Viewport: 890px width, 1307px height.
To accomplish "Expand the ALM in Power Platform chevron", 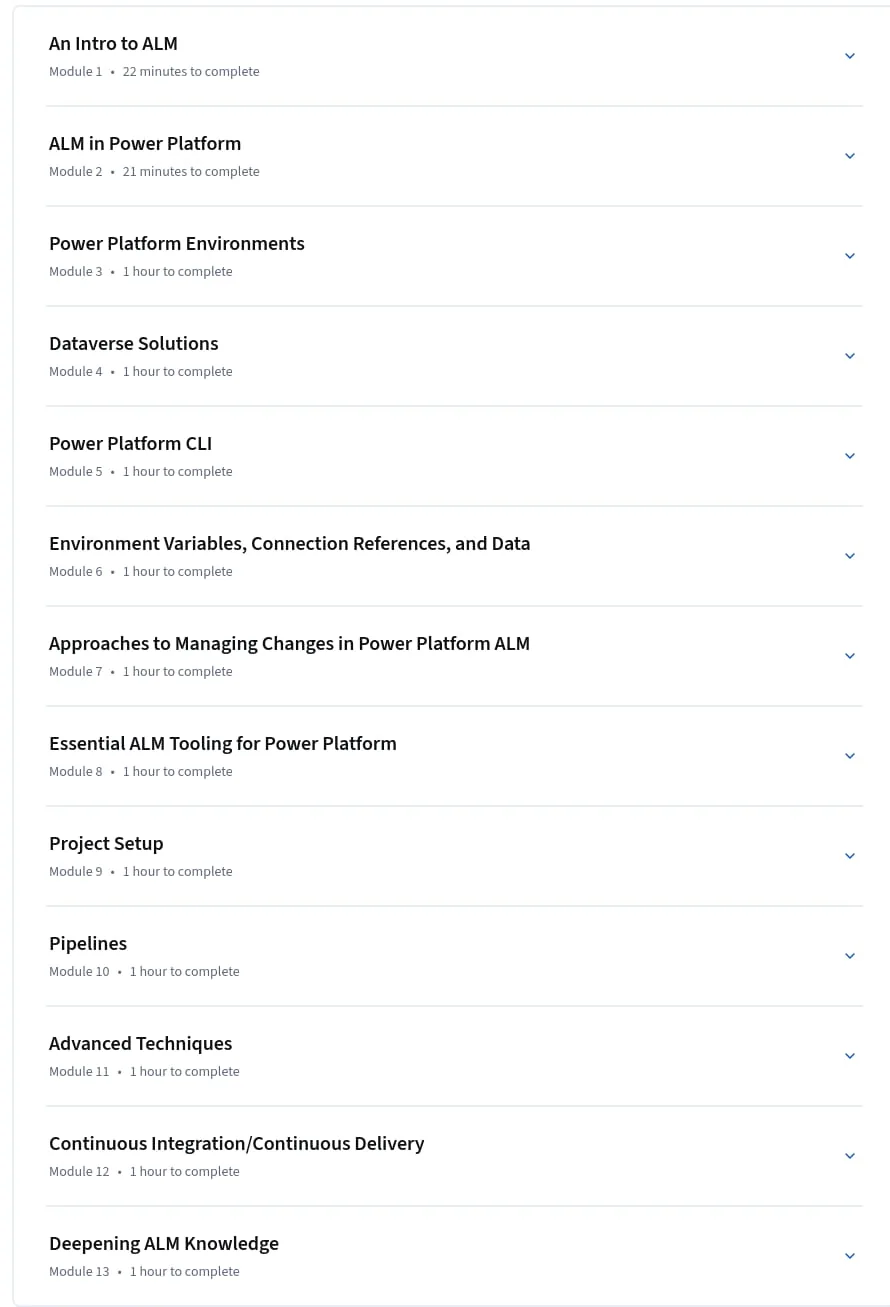I will coord(850,156).
